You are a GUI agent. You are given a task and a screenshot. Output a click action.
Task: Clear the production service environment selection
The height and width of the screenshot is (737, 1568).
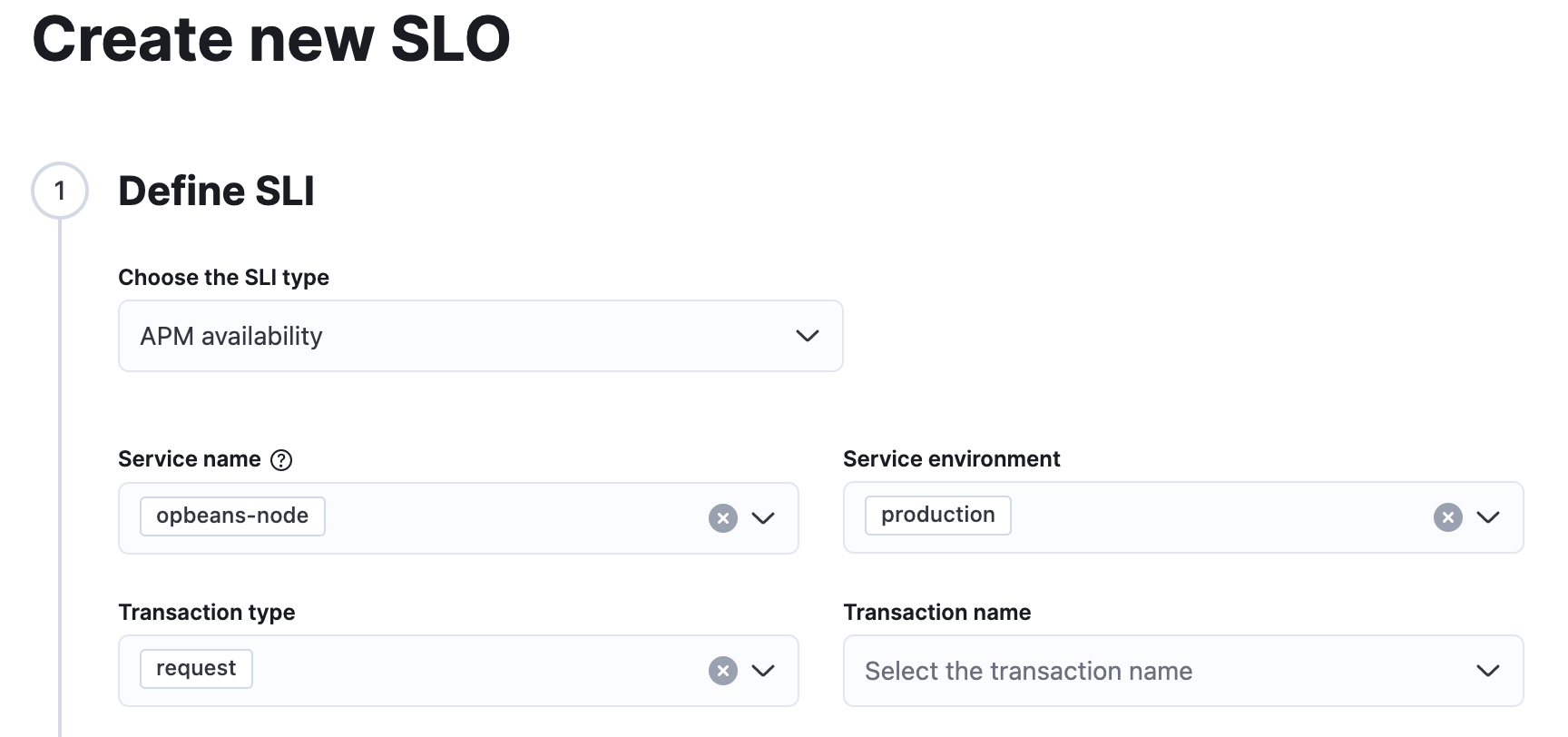coord(1447,517)
